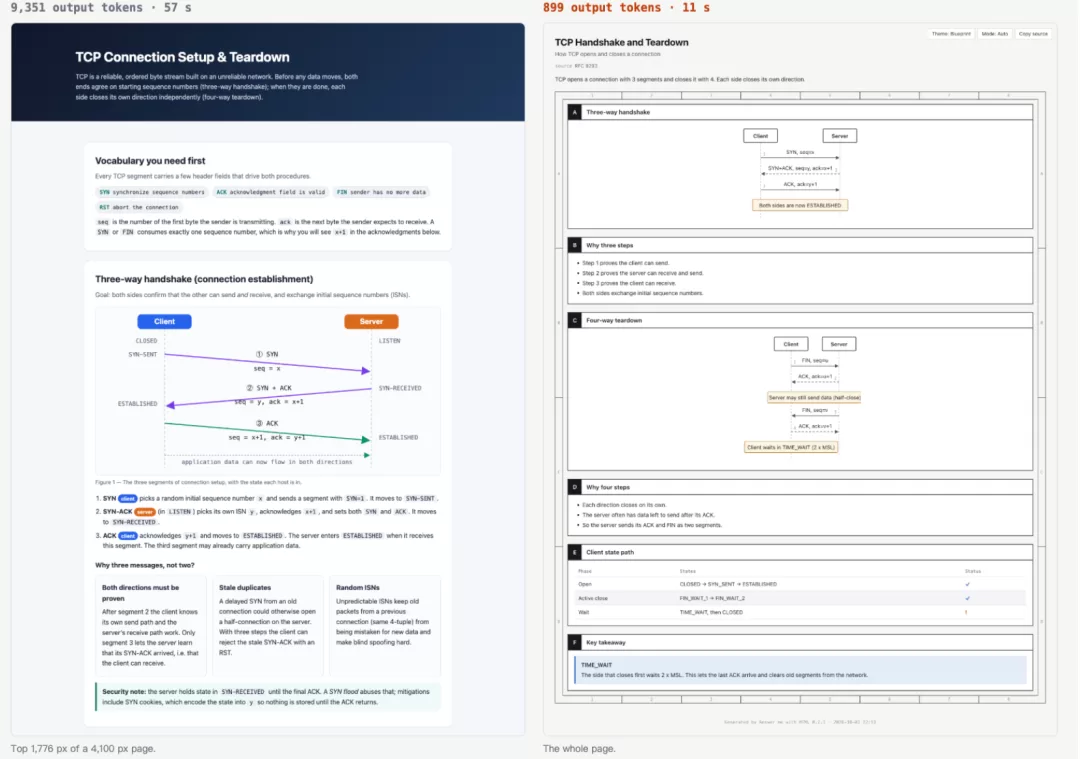Click the "Key takeaway" section header
The image size is (1080, 759).
(800, 643)
